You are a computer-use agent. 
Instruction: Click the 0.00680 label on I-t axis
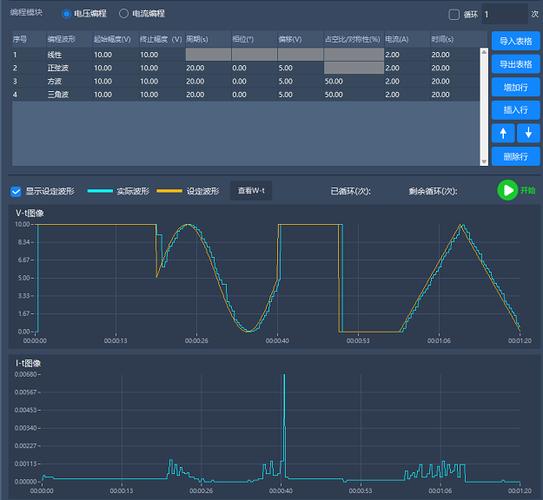pyautogui.click(x=26, y=374)
